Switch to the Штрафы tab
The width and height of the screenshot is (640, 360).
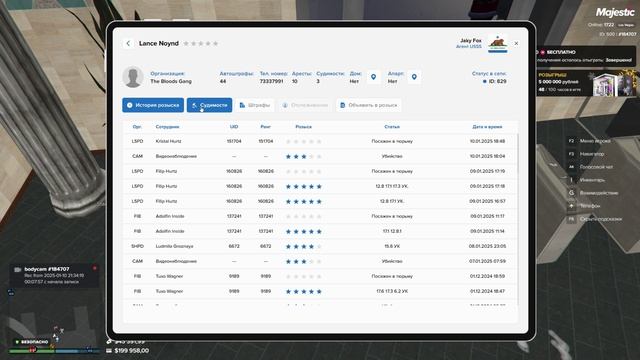255,105
